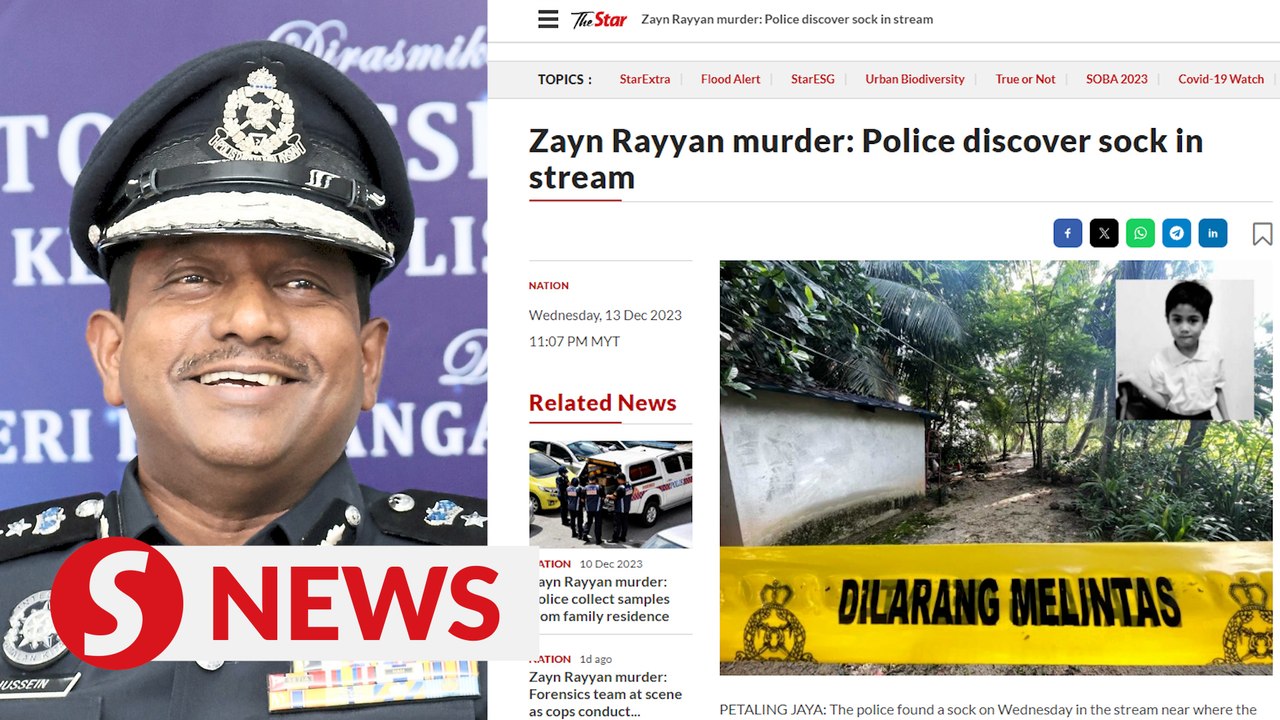Open the police vehicles related news thumbnail
This screenshot has height=720, width=1280.
click(610, 494)
